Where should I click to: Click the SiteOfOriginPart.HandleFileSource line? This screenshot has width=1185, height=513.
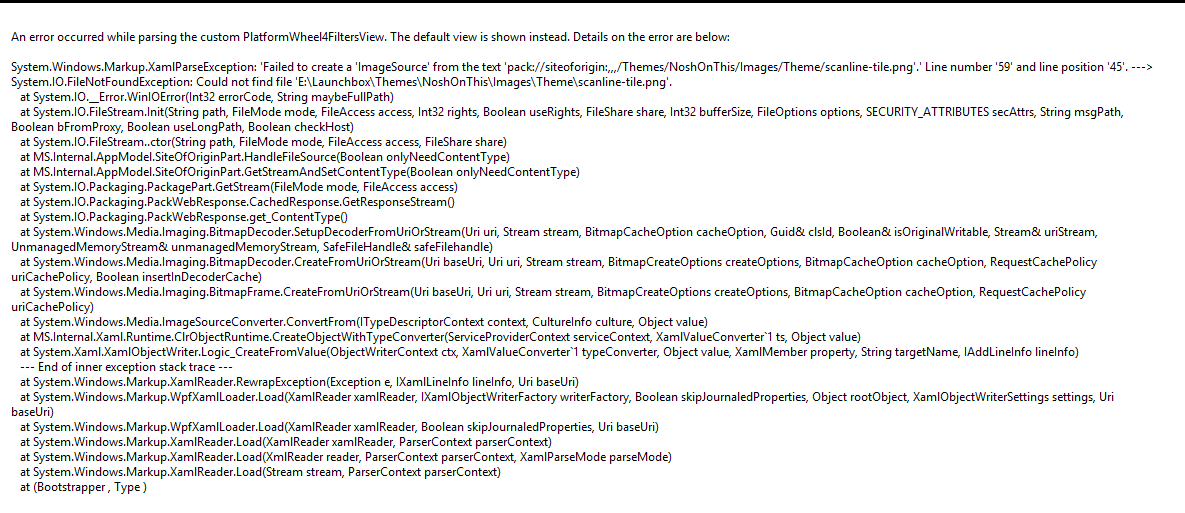[265, 156]
